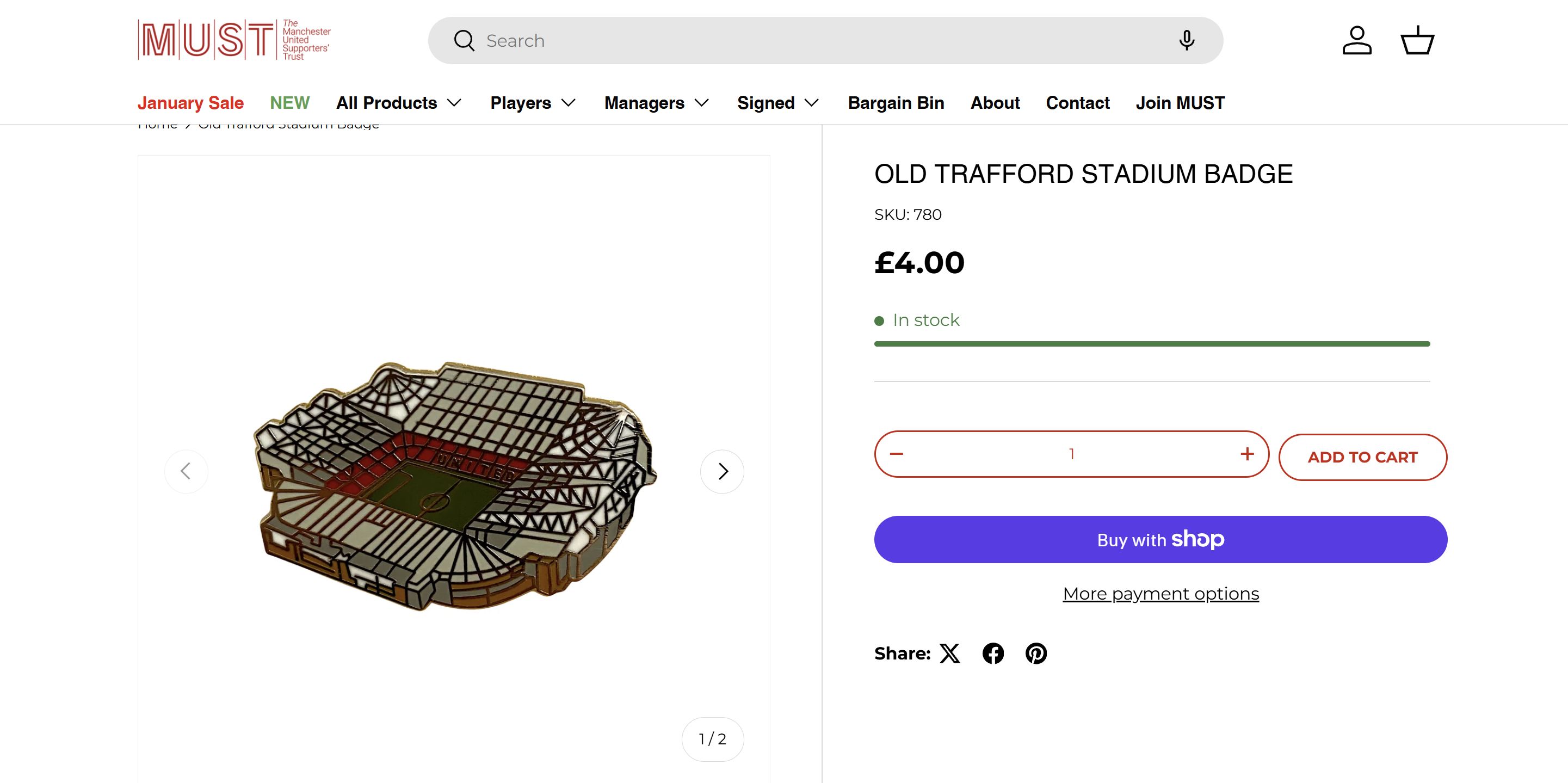
Task: Expand the Signed dropdown menu
Action: tap(777, 103)
